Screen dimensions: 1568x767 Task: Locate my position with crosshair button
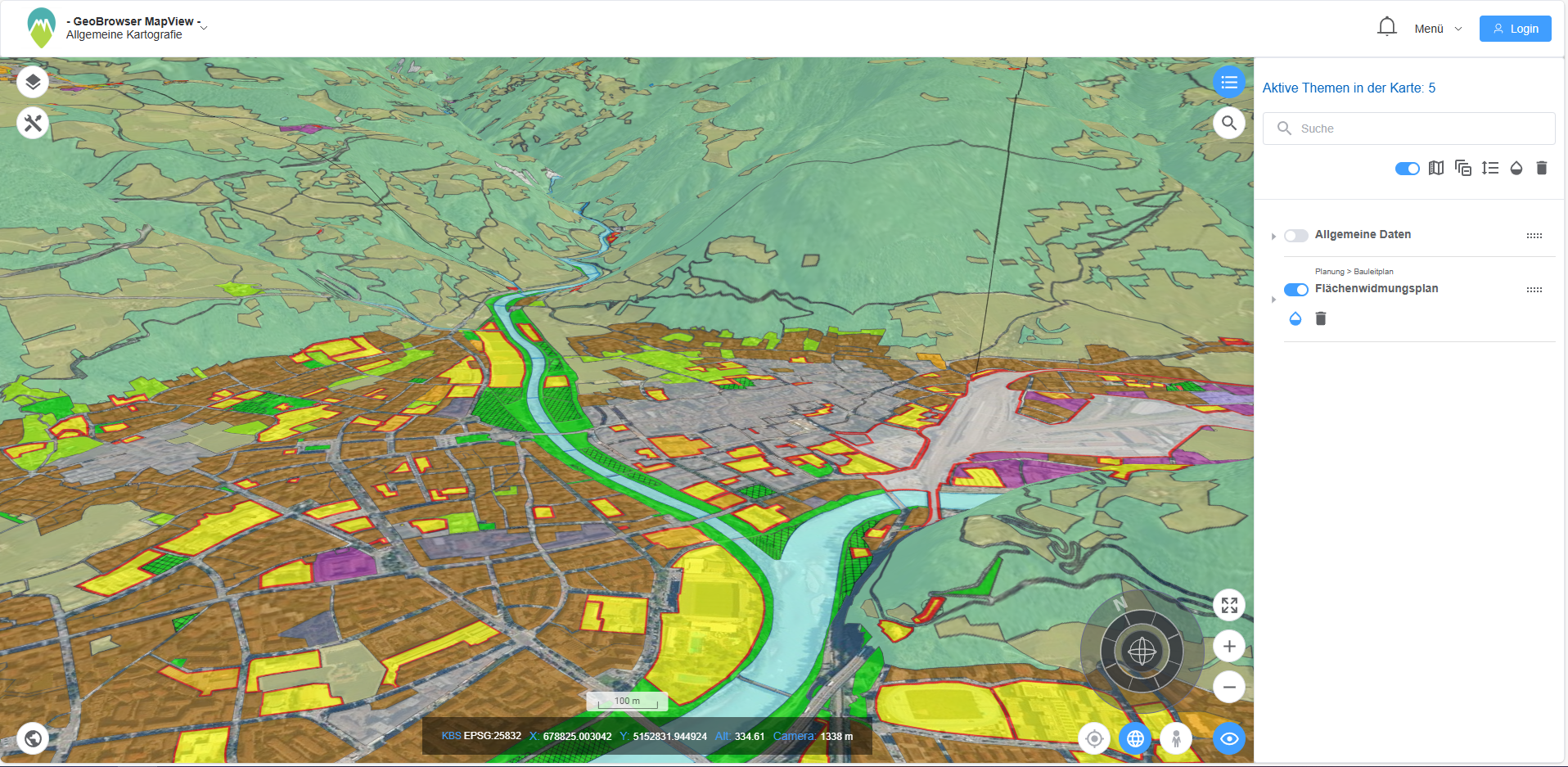click(1094, 739)
